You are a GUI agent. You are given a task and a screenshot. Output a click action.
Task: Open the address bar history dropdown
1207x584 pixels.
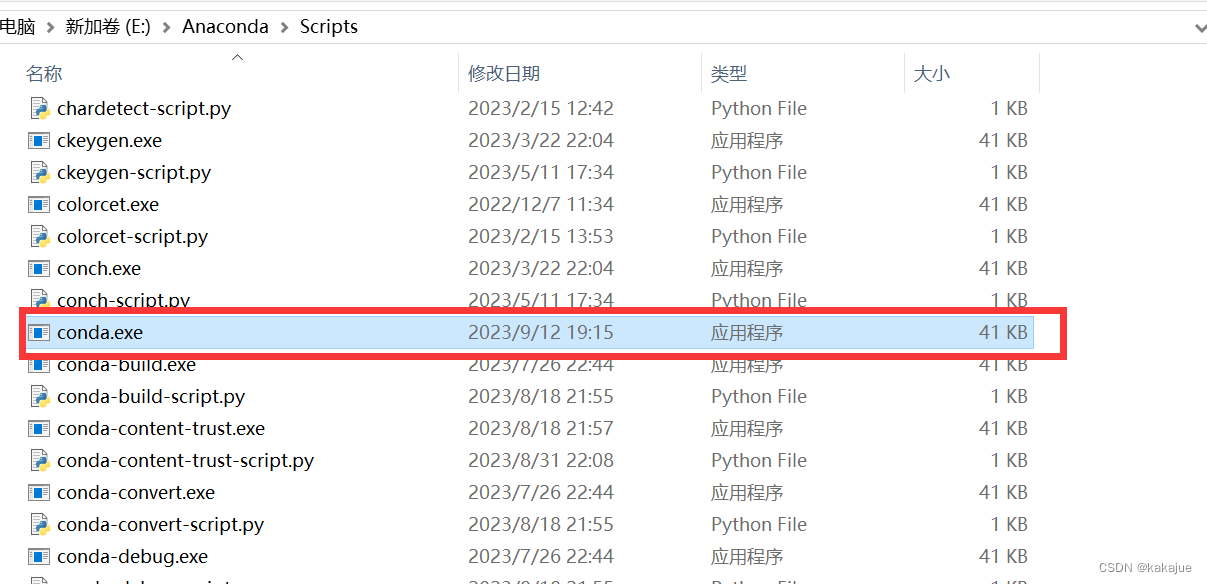pyautogui.click(x=1196, y=26)
